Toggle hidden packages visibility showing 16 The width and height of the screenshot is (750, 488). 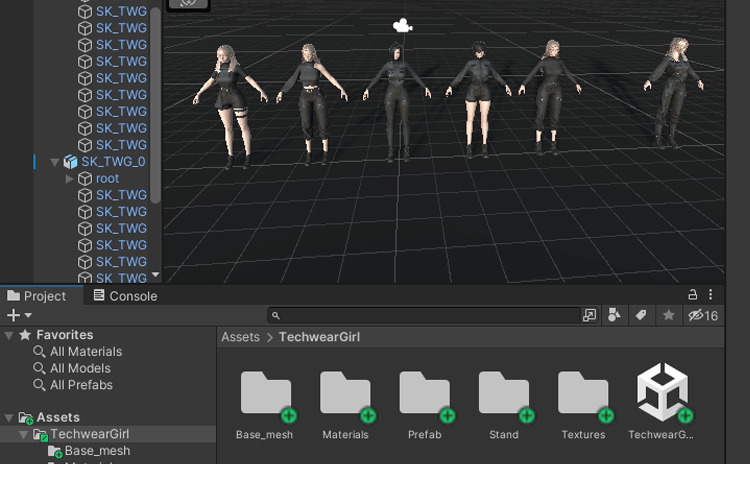click(x=703, y=315)
